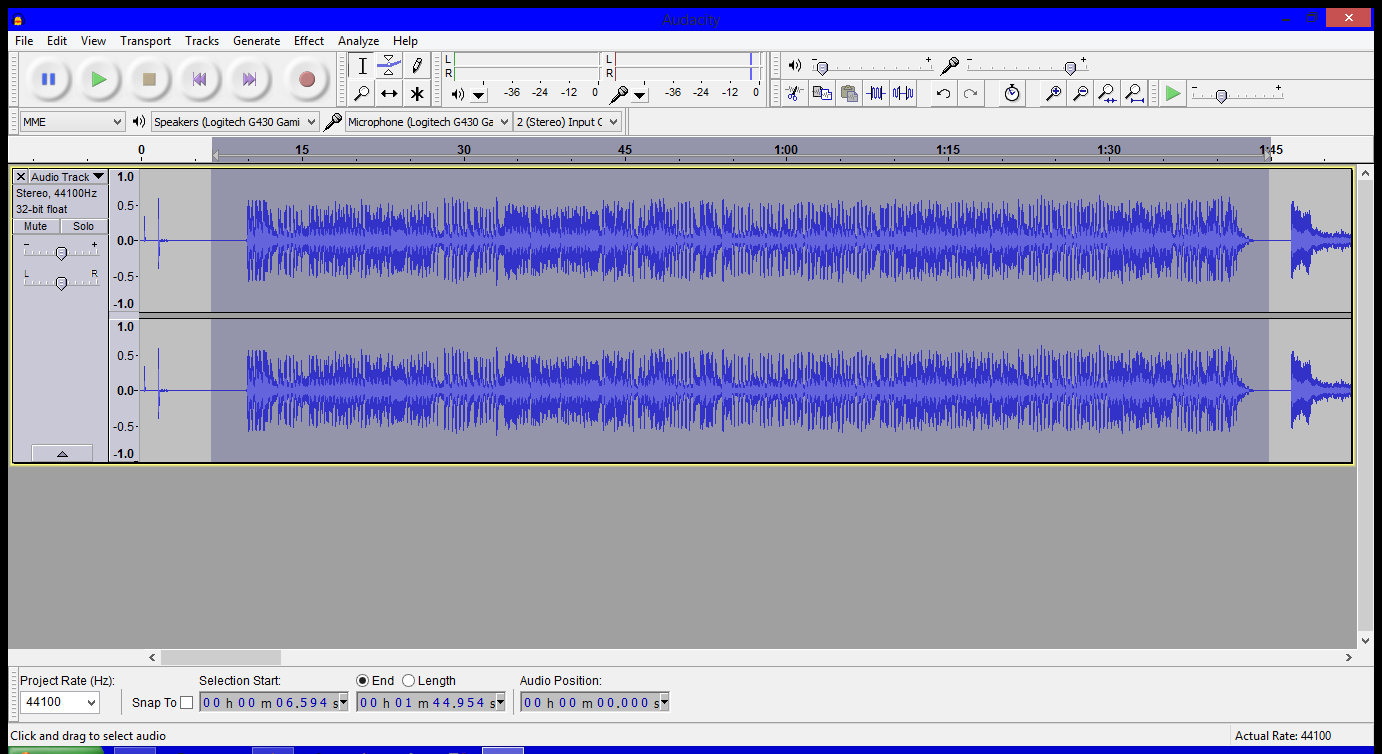Open the Speakers output device dropdown
The width and height of the screenshot is (1382, 754).
pyautogui.click(x=235, y=121)
